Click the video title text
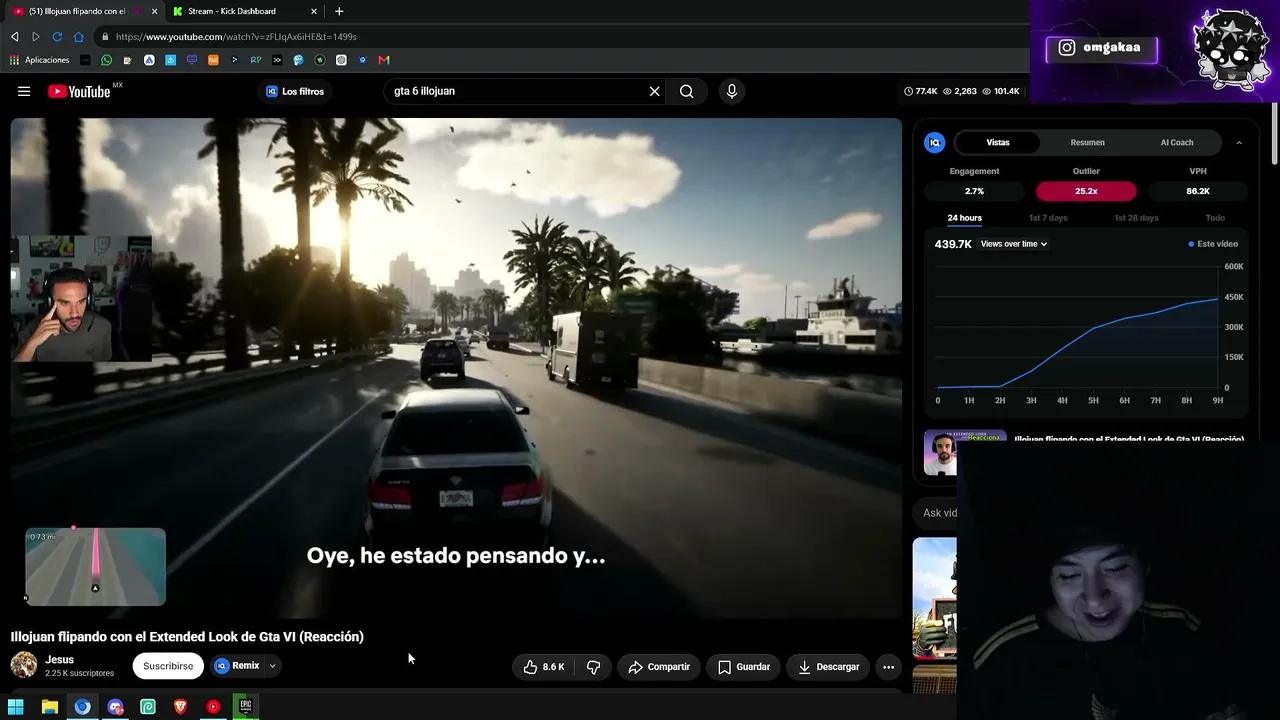Viewport: 1280px width, 720px height. click(187, 637)
